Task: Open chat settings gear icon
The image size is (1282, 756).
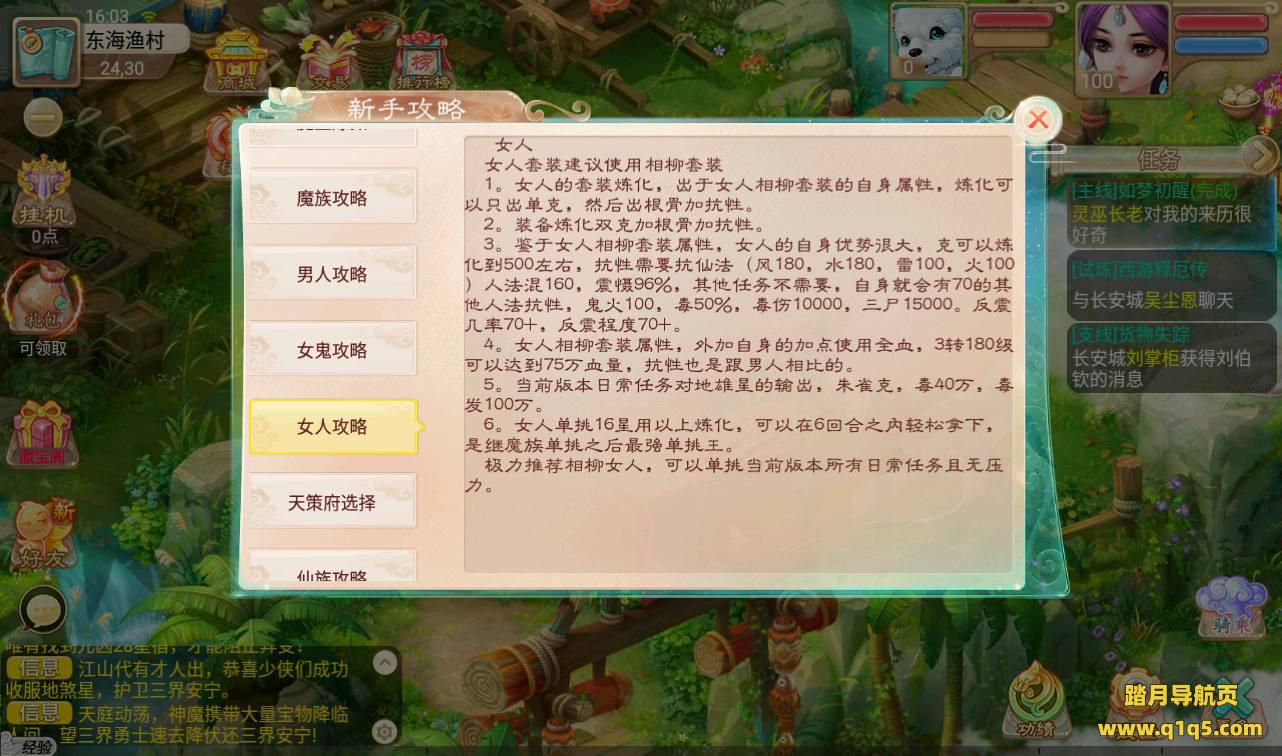Action: [385, 733]
